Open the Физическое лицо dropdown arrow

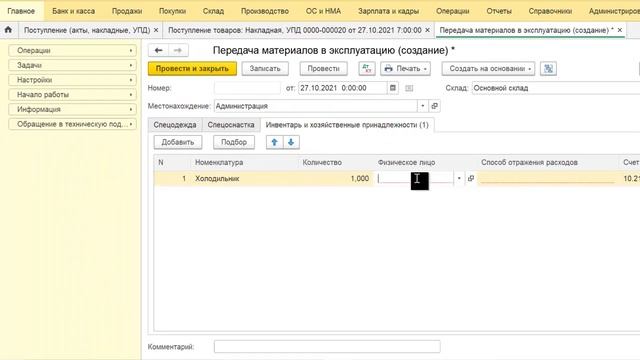coord(459,178)
